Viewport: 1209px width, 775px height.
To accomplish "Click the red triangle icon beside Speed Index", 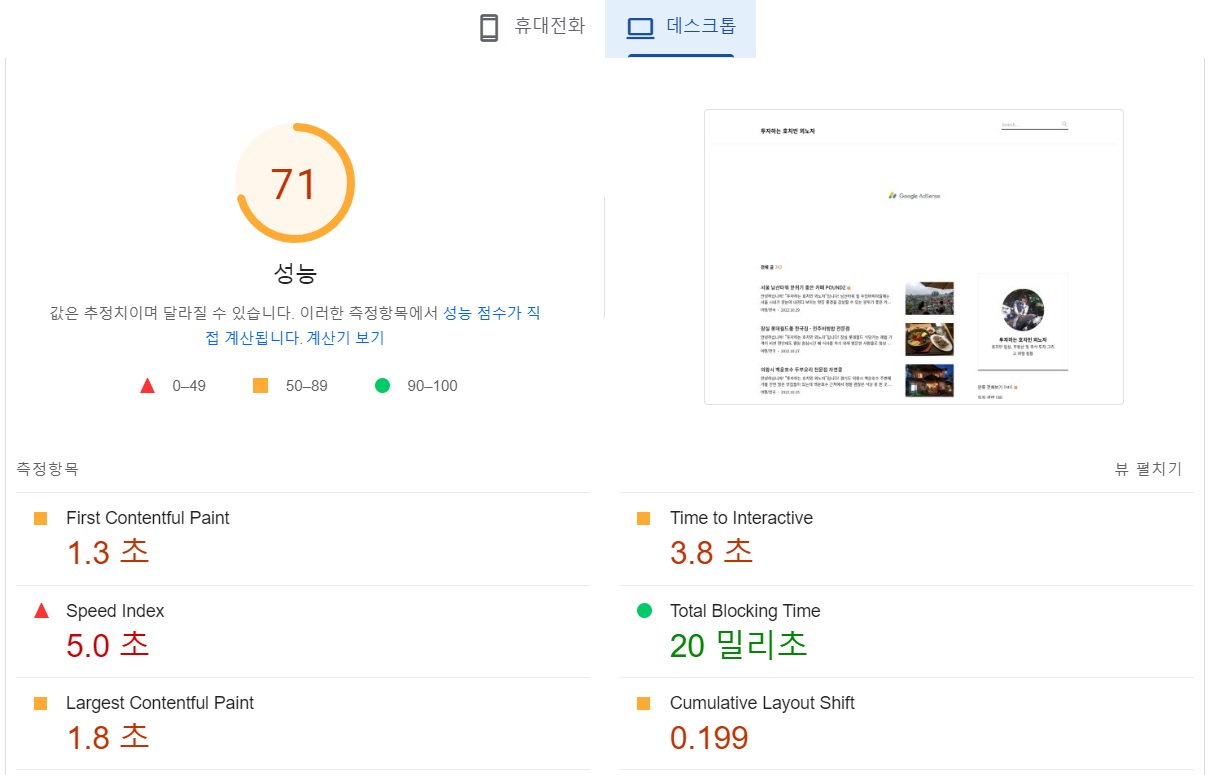I will click(41, 611).
